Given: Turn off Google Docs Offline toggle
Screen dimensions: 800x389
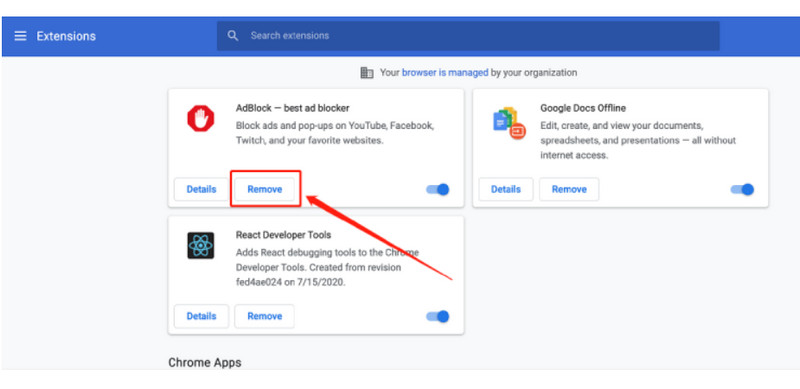Looking at the screenshot, I should click(x=742, y=189).
